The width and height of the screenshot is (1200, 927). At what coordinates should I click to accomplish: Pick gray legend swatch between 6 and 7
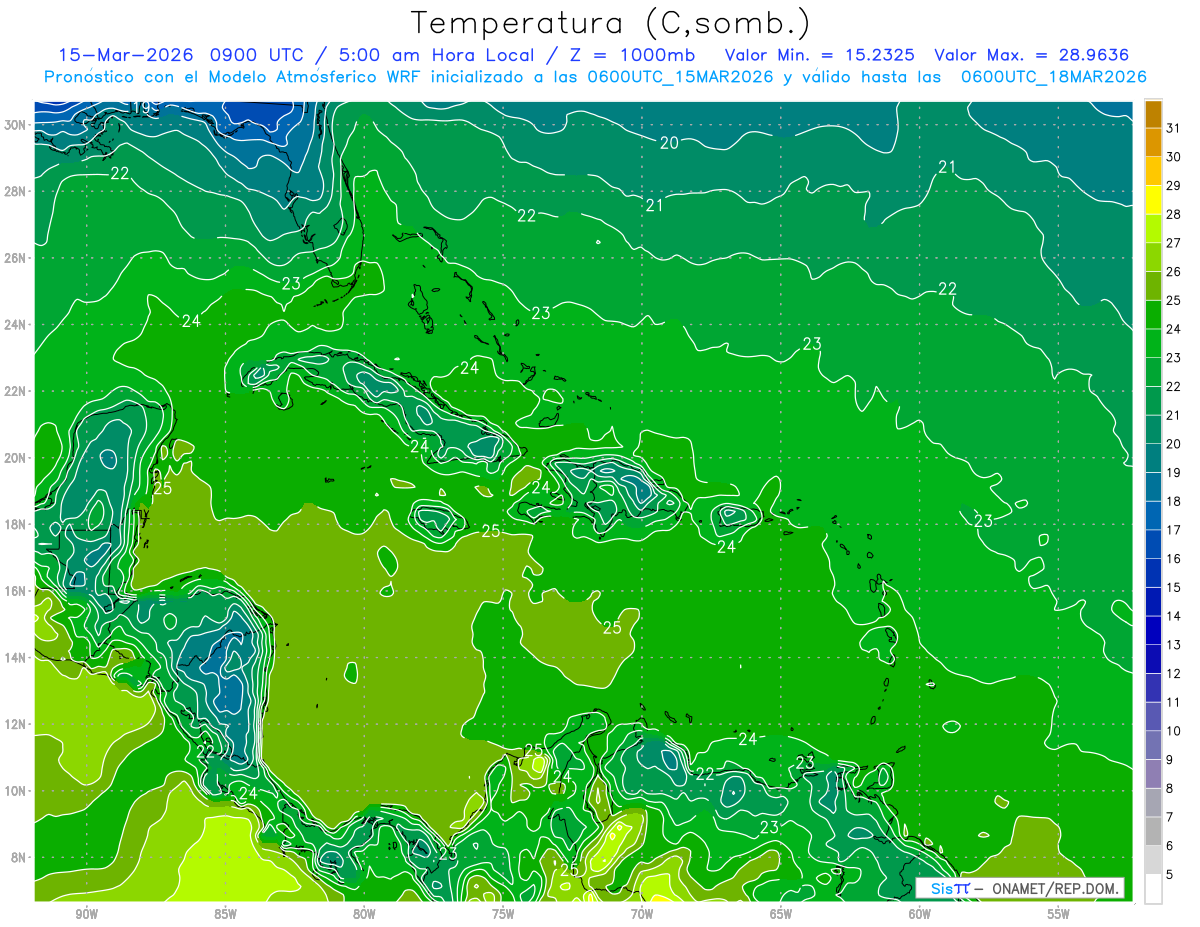click(x=1153, y=832)
